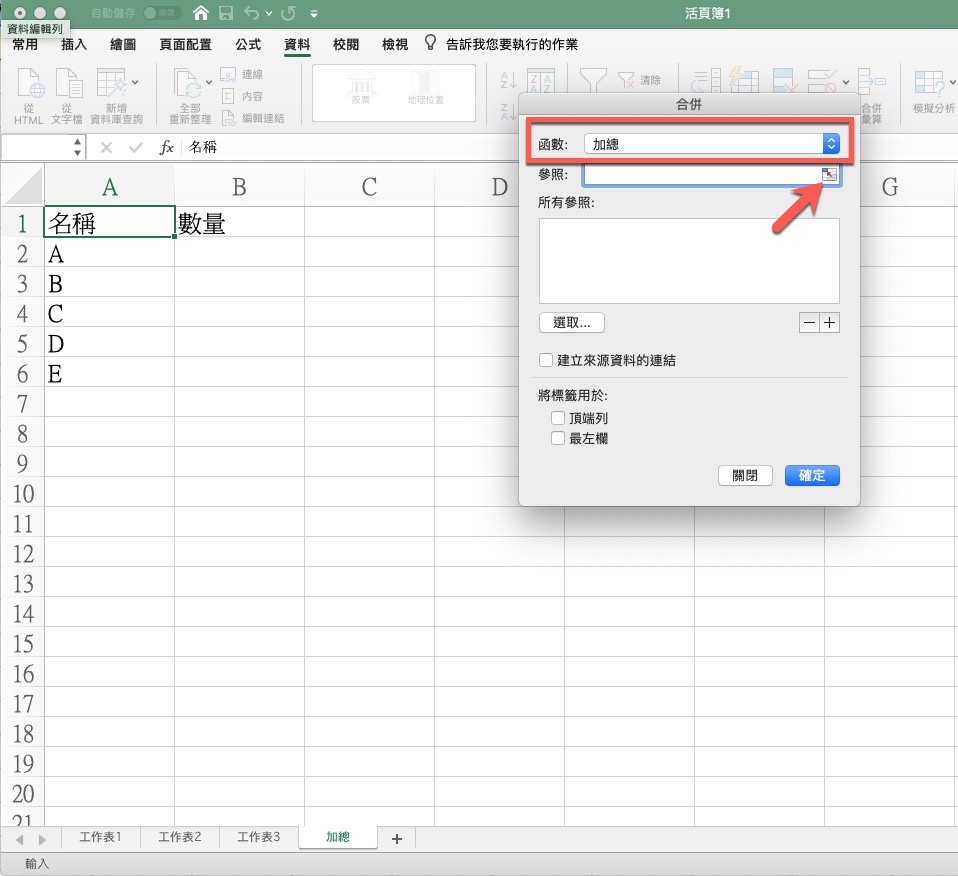
Task: Check the 最左欄 checkbox
Action: [x=558, y=438]
